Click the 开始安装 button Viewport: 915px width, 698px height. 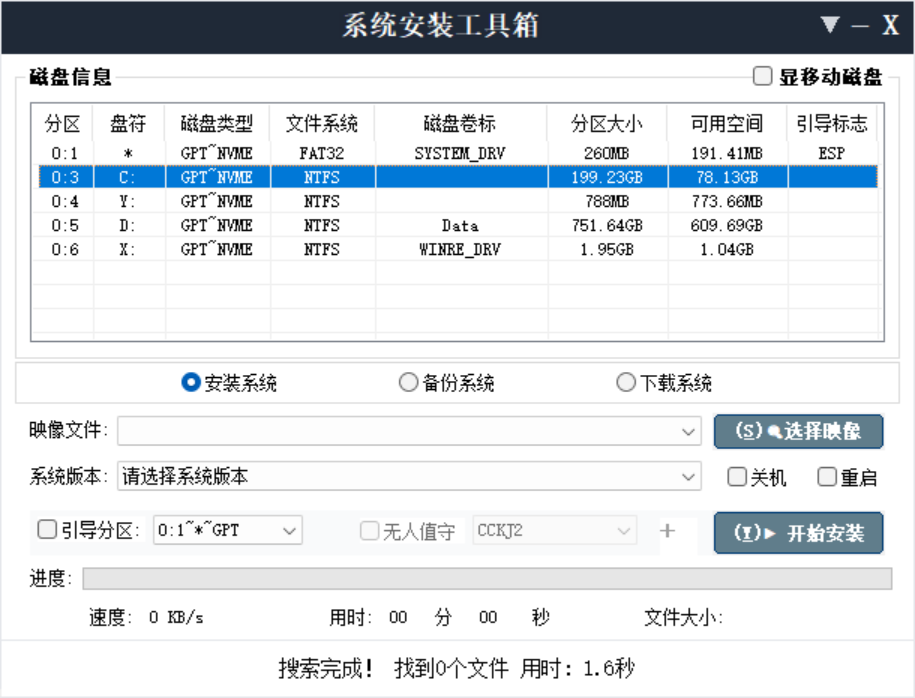pyautogui.click(x=798, y=533)
